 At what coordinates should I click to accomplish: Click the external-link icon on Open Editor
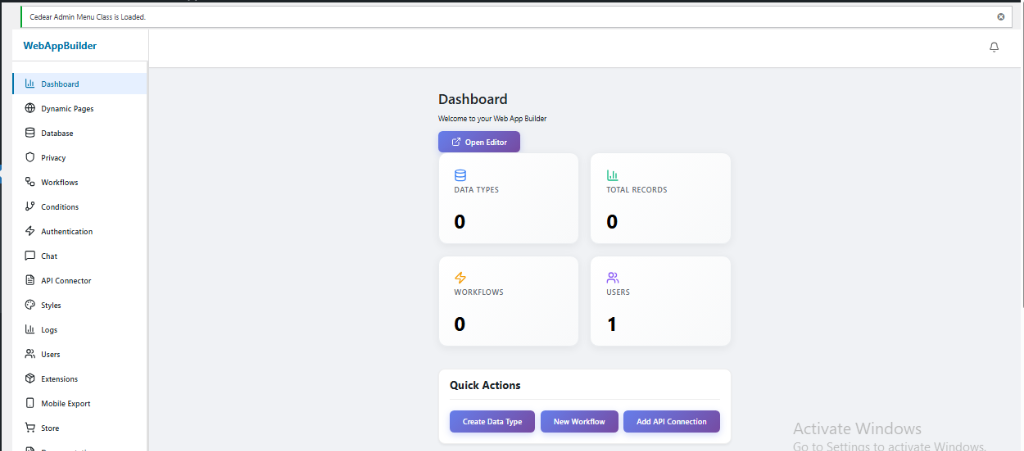(456, 142)
